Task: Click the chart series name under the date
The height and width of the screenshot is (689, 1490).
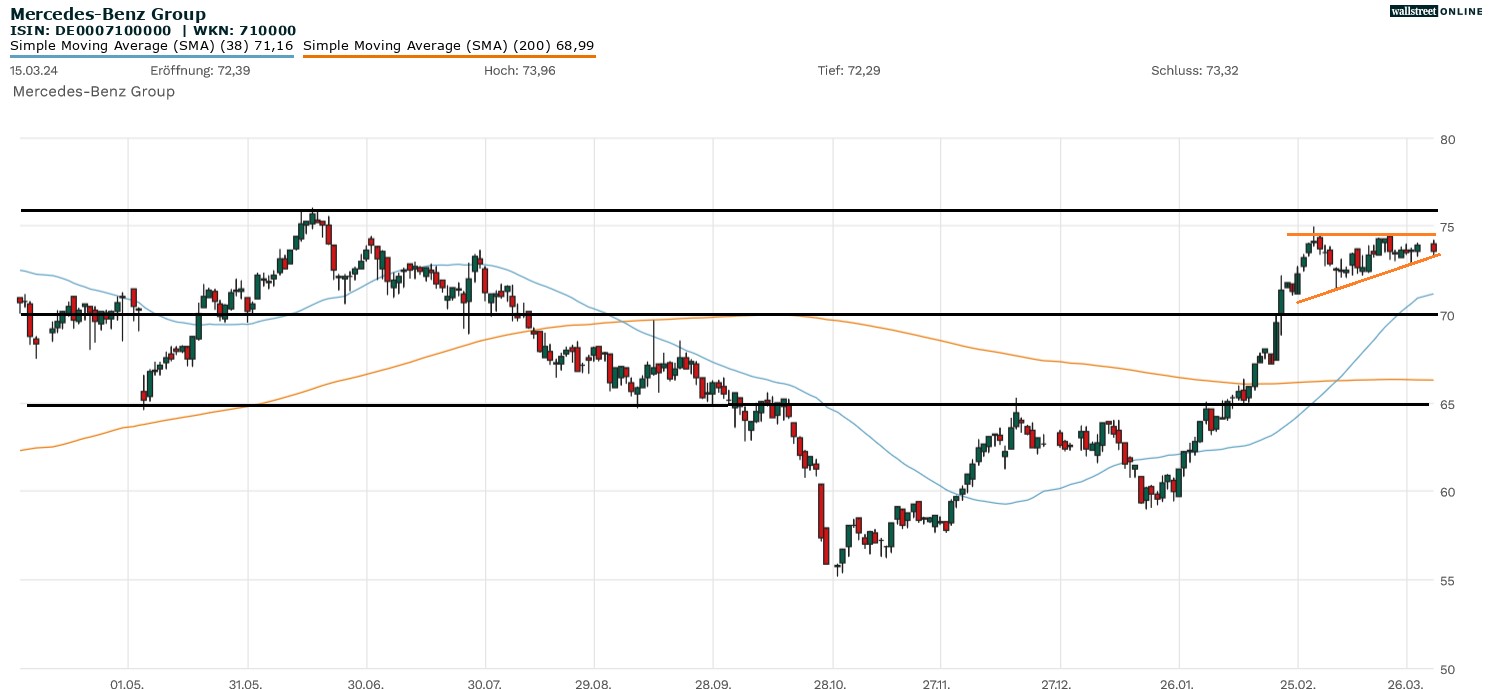Action: [93, 92]
